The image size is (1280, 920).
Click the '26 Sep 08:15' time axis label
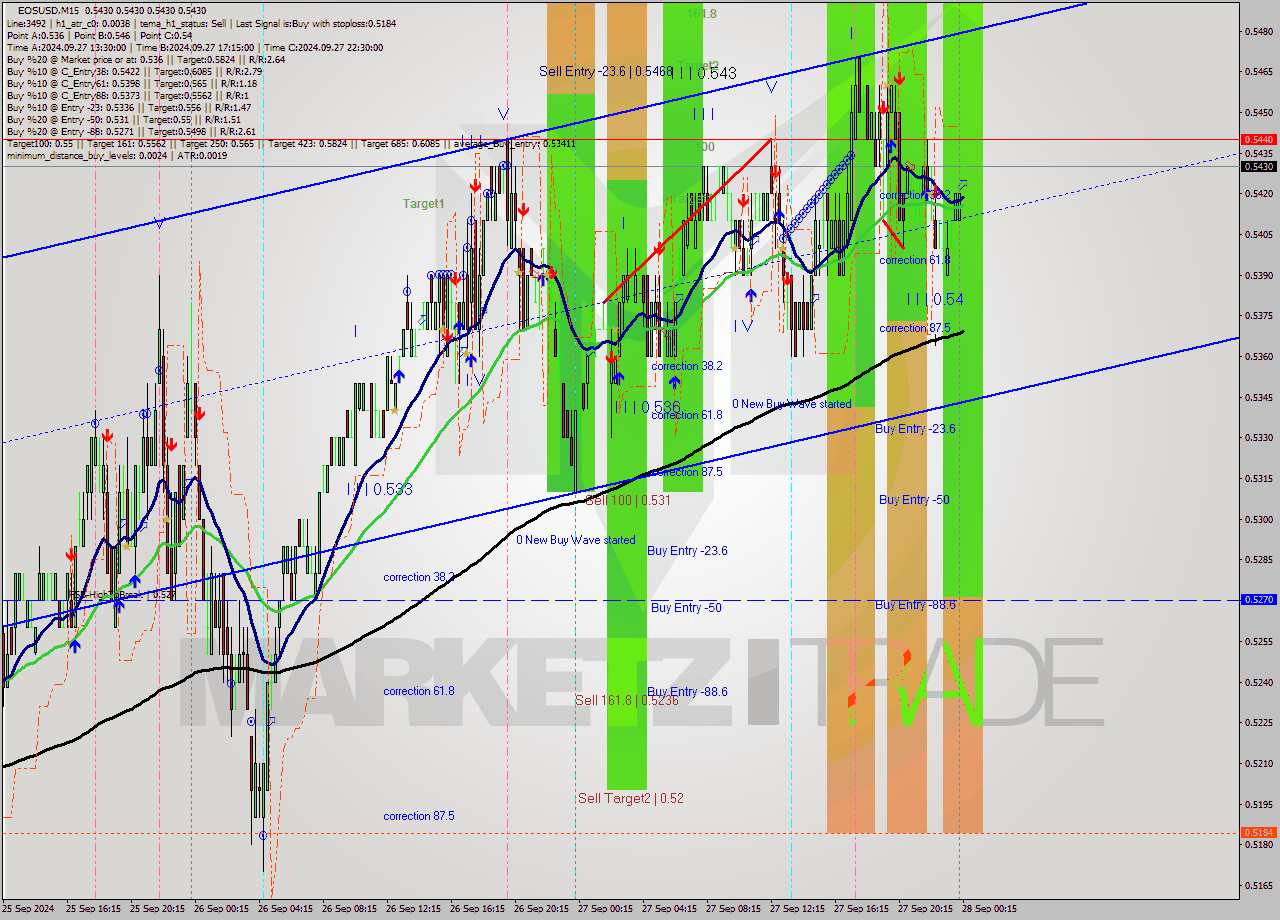[349, 909]
